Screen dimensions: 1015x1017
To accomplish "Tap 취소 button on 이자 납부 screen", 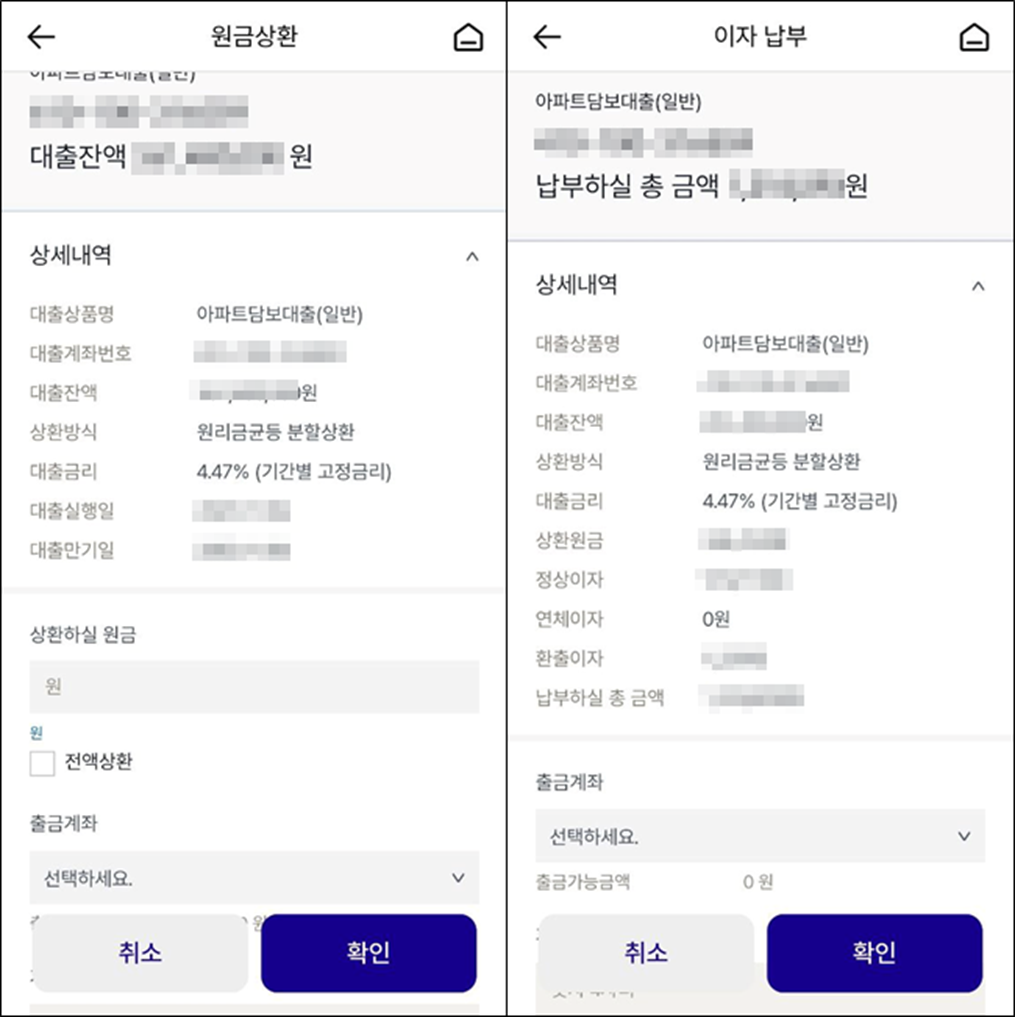I will 646,953.
